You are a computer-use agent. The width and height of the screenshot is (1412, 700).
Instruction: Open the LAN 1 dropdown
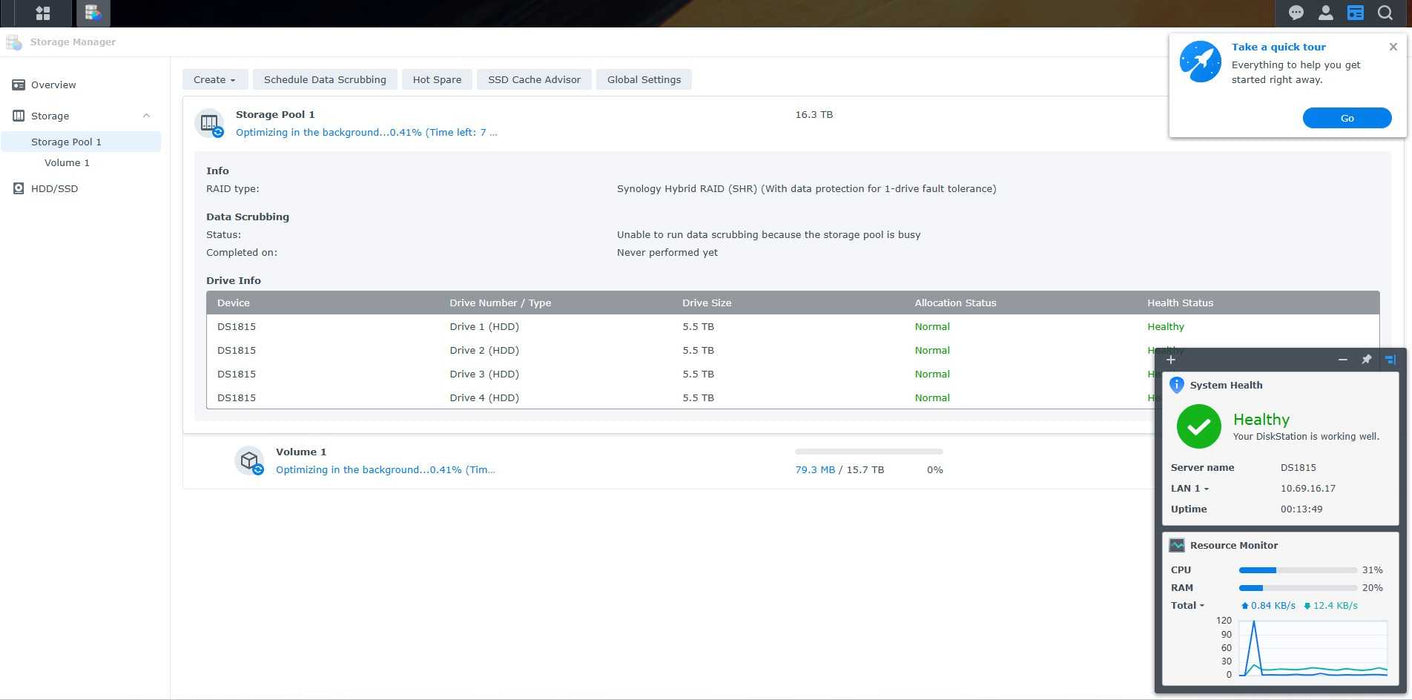1189,488
